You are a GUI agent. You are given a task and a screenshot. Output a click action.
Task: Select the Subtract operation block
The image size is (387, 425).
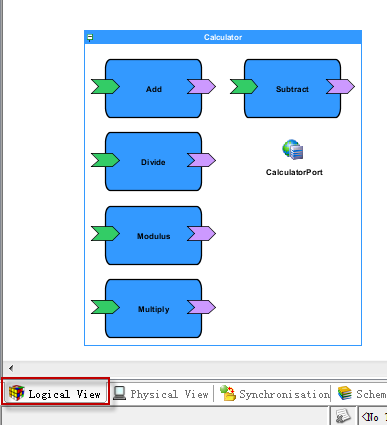point(292,89)
